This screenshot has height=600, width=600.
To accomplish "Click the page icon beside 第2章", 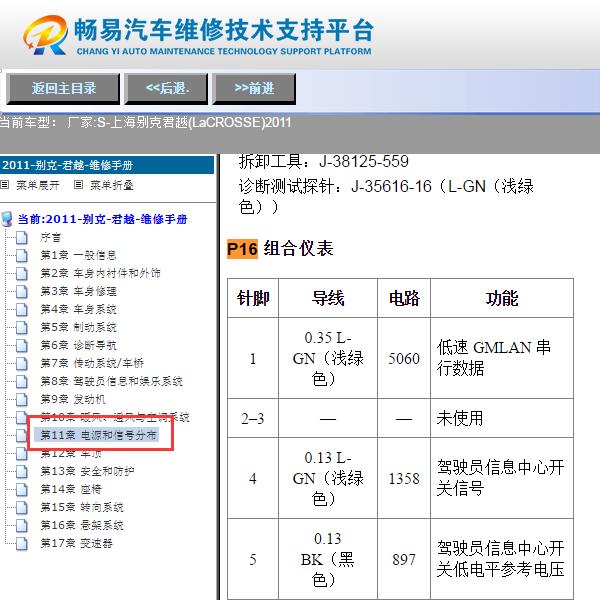I will 22,273.
